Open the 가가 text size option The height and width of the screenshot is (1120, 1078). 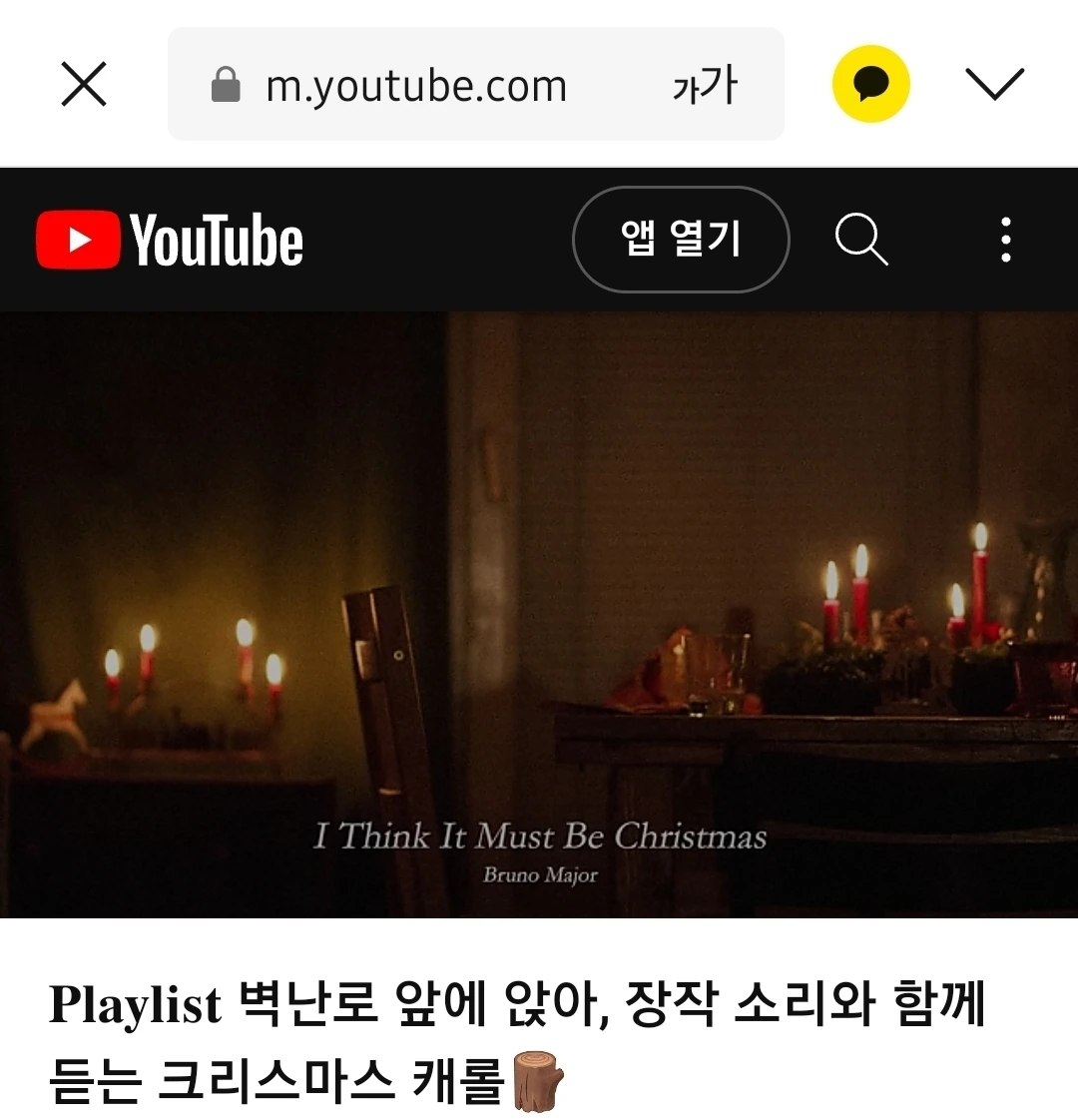tap(705, 84)
